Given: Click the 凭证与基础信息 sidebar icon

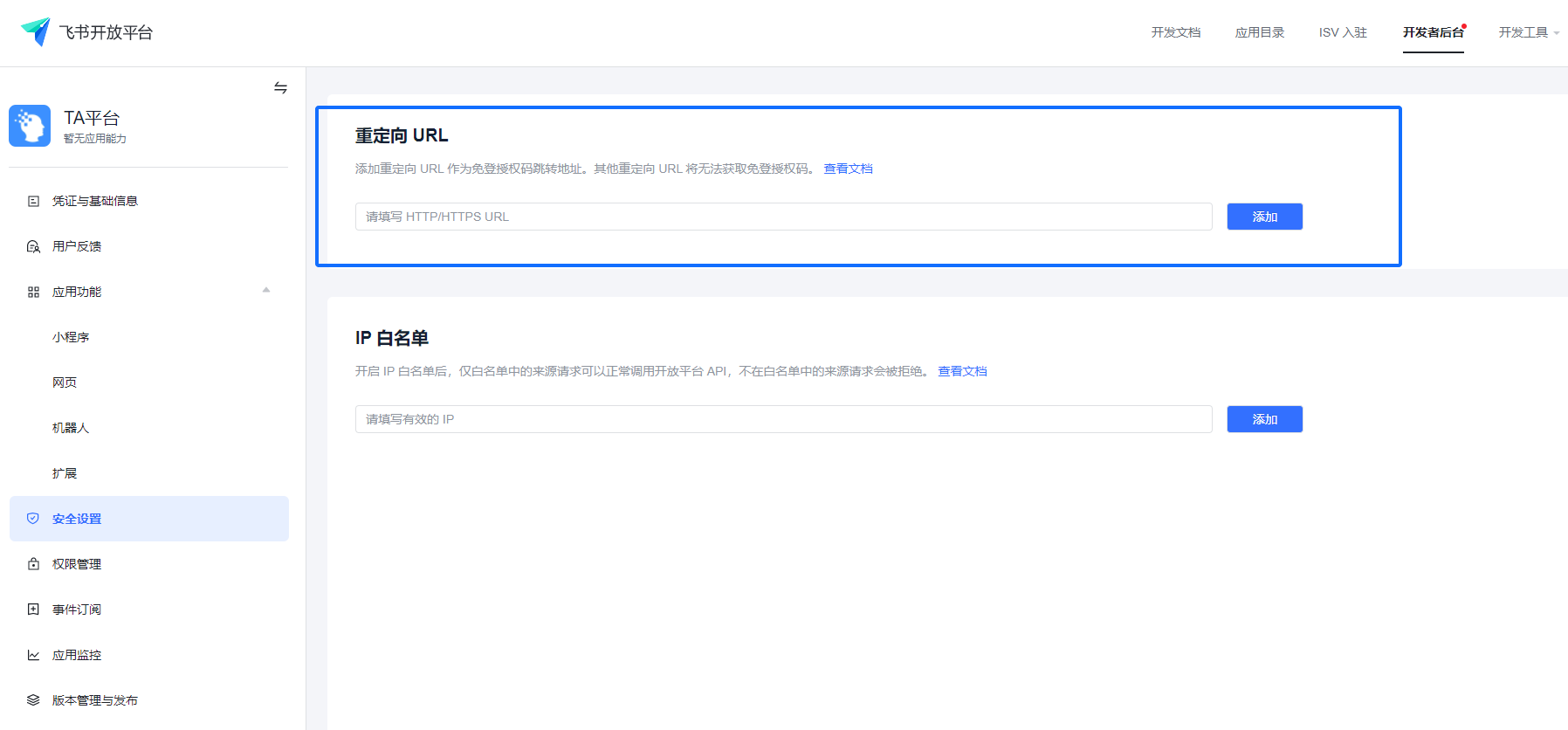Looking at the screenshot, I should [33, 201].
